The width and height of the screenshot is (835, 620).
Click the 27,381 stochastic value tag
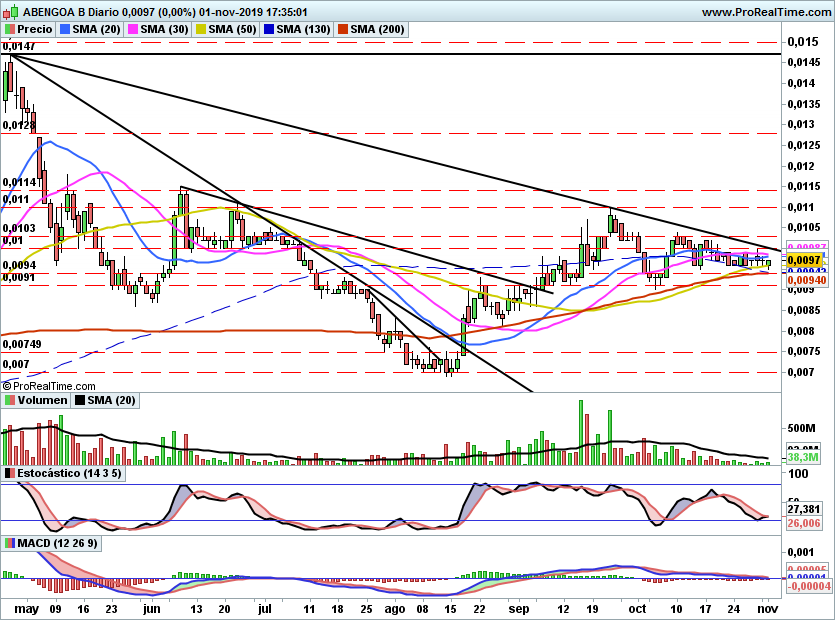(804, 509)
